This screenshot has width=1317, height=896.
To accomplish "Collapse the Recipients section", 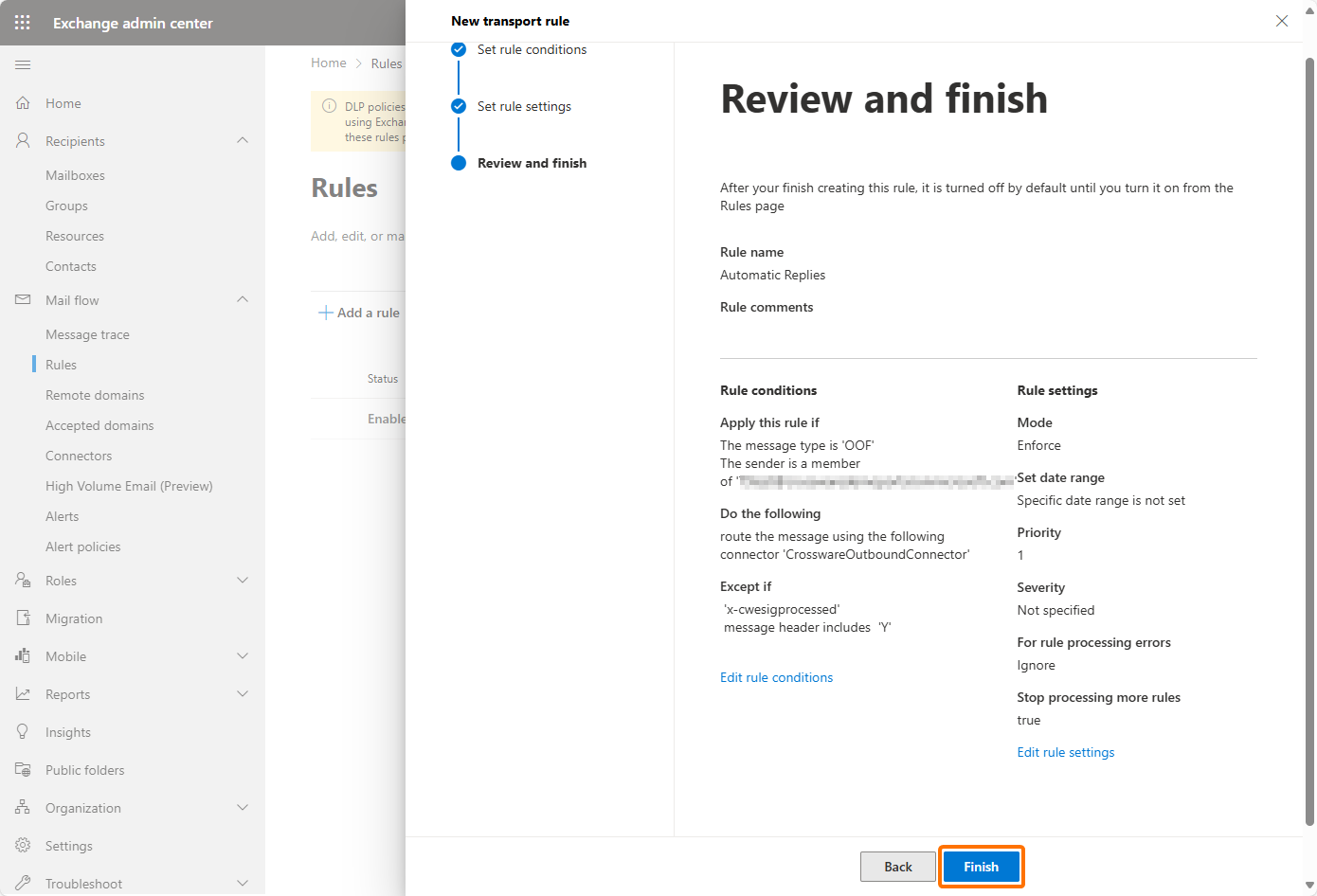I will pyautogui.click(x=243, y=141).
